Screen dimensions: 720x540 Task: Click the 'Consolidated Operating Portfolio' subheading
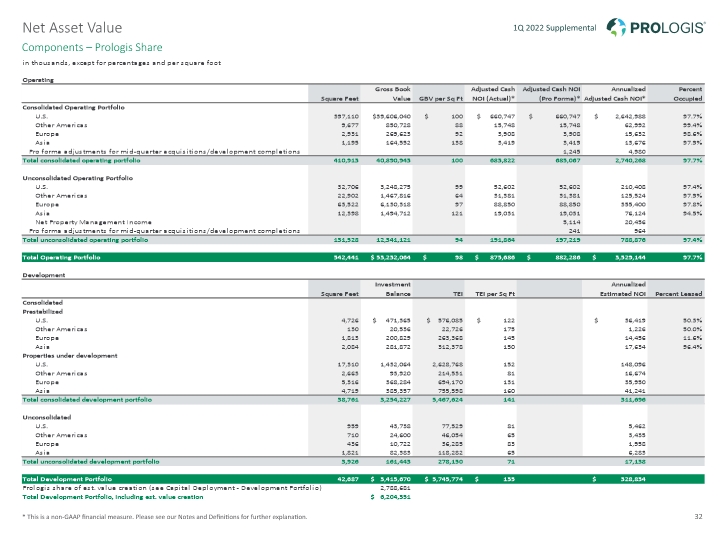[x=73, y=107]
